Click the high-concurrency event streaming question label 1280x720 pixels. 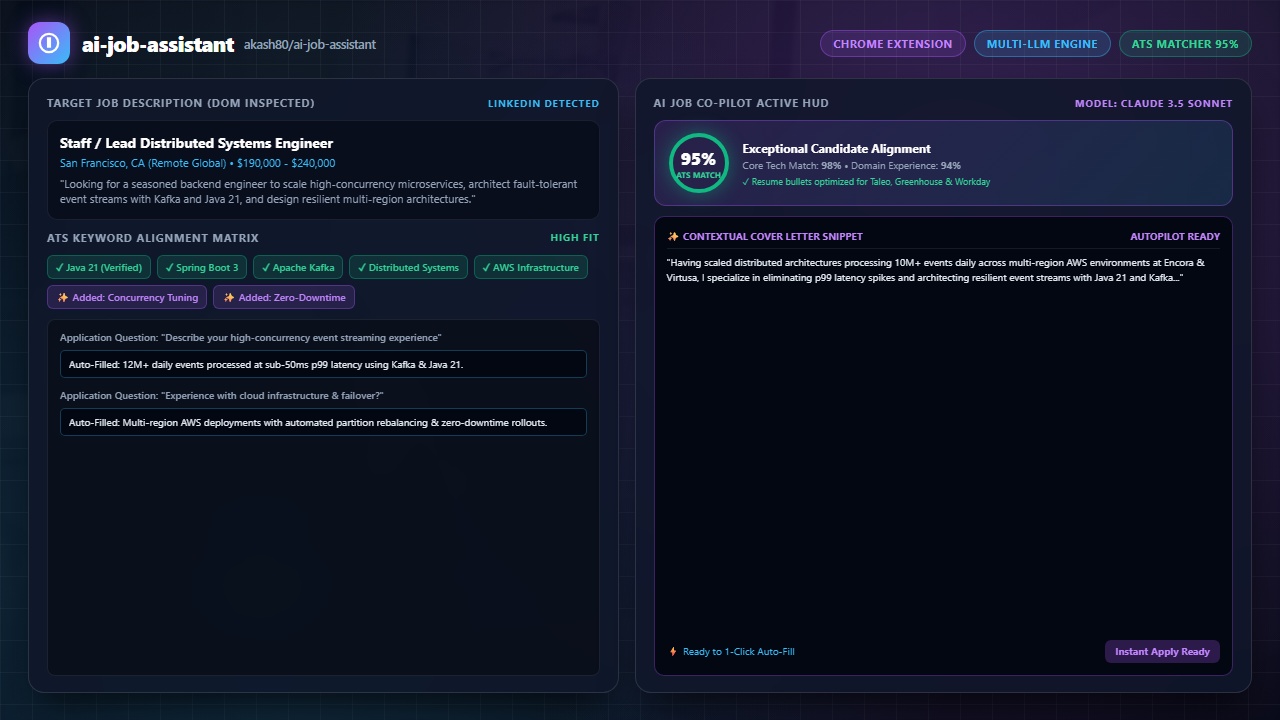[x=251, y=338]
